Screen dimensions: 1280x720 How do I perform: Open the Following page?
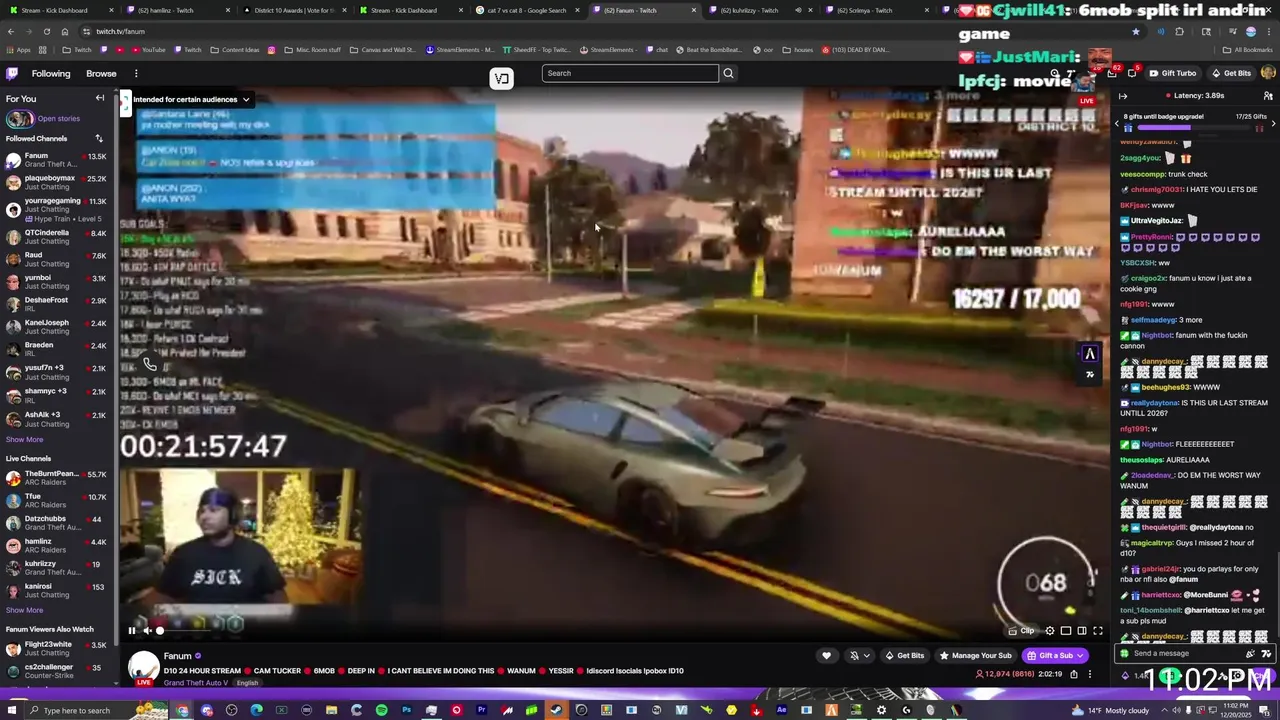(51, 73)
